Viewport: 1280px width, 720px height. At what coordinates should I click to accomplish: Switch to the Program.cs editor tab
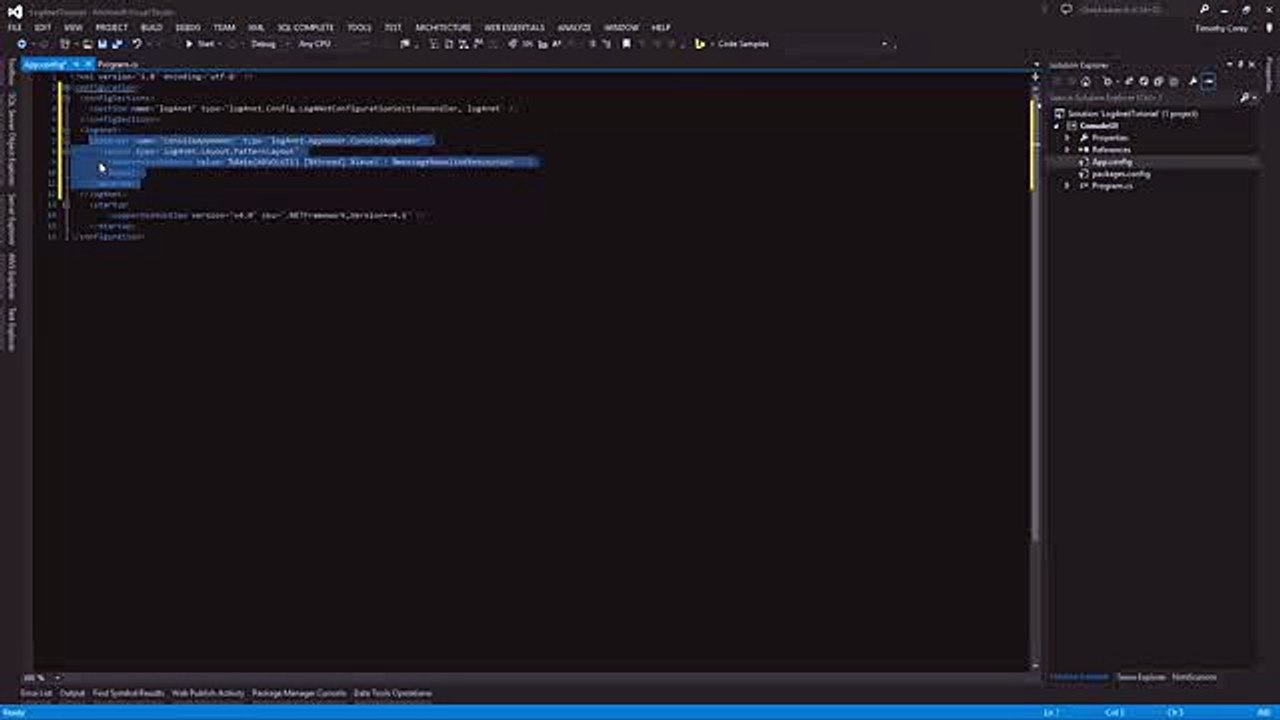click(x=118, y=64)
